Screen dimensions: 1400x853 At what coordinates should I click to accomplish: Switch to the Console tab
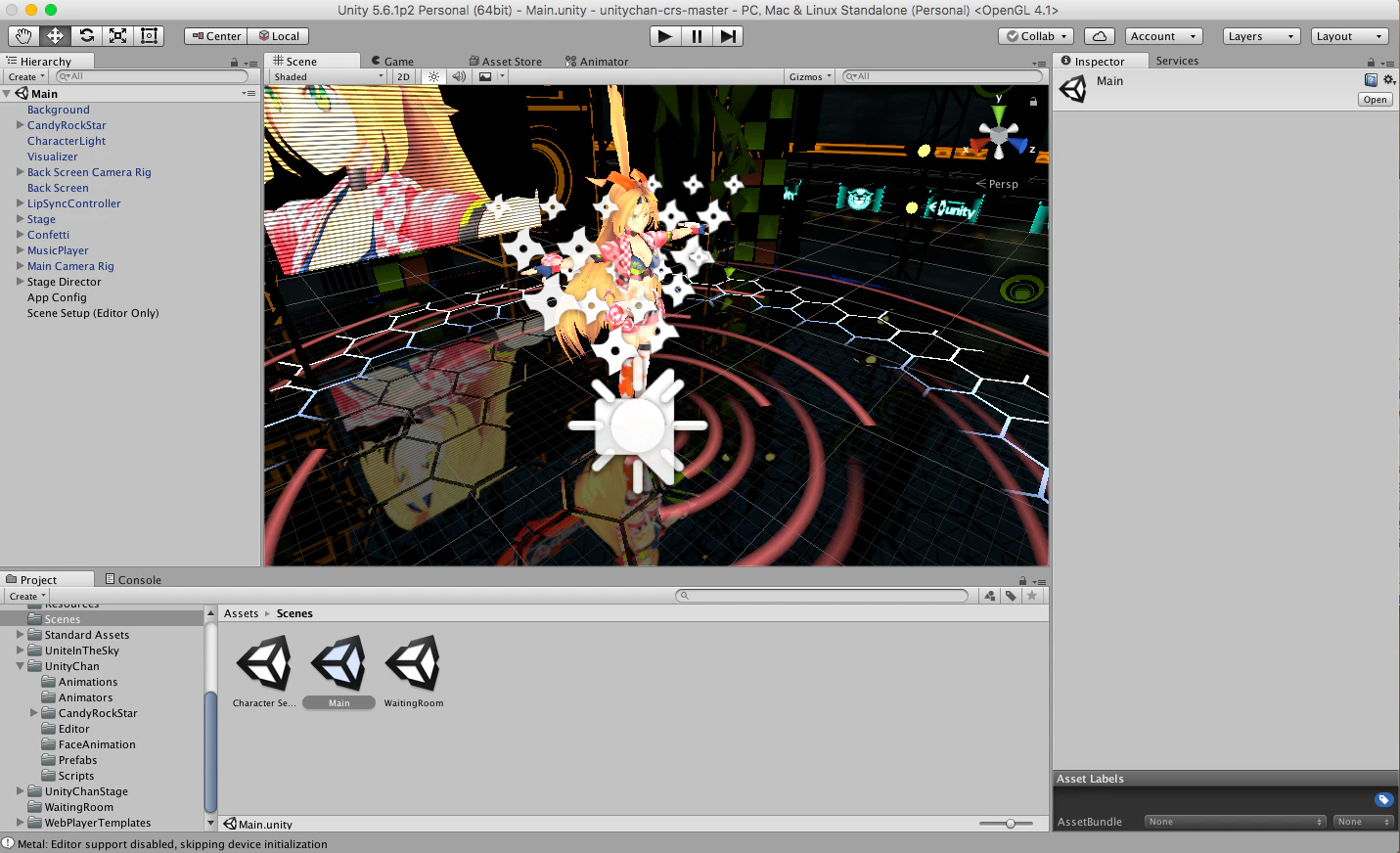(x=133, y=579)
